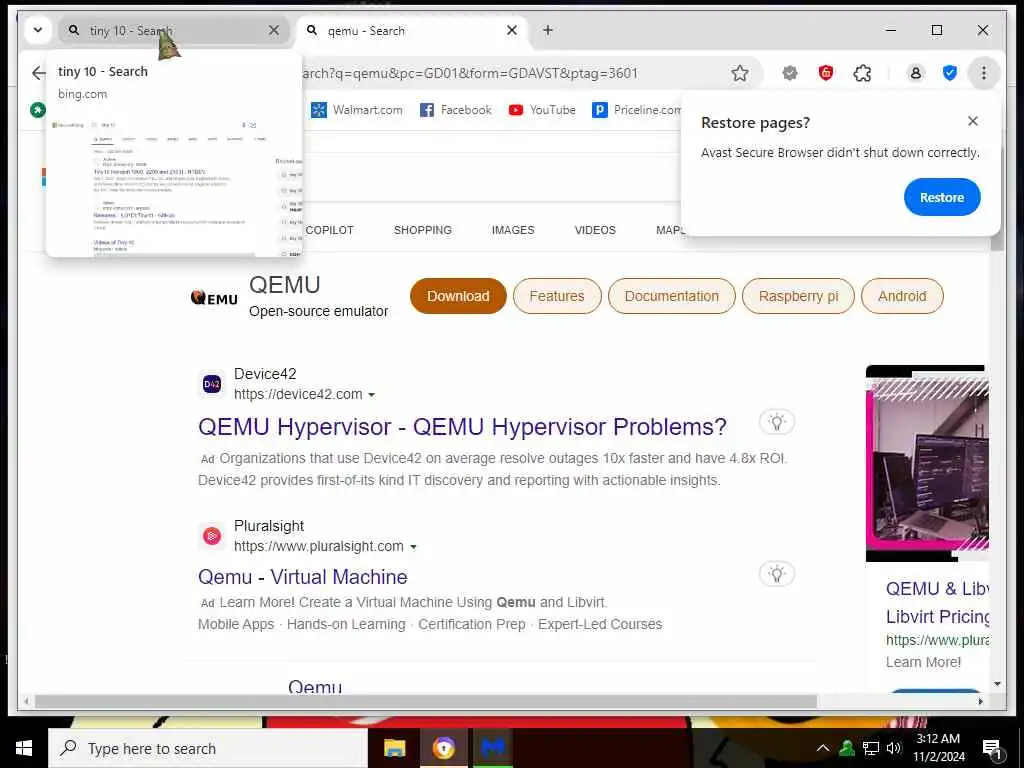This screenshot has width=1024, height=768.
Task: Open File Explorer from the taskbar
Action: [x=394, y=748]
